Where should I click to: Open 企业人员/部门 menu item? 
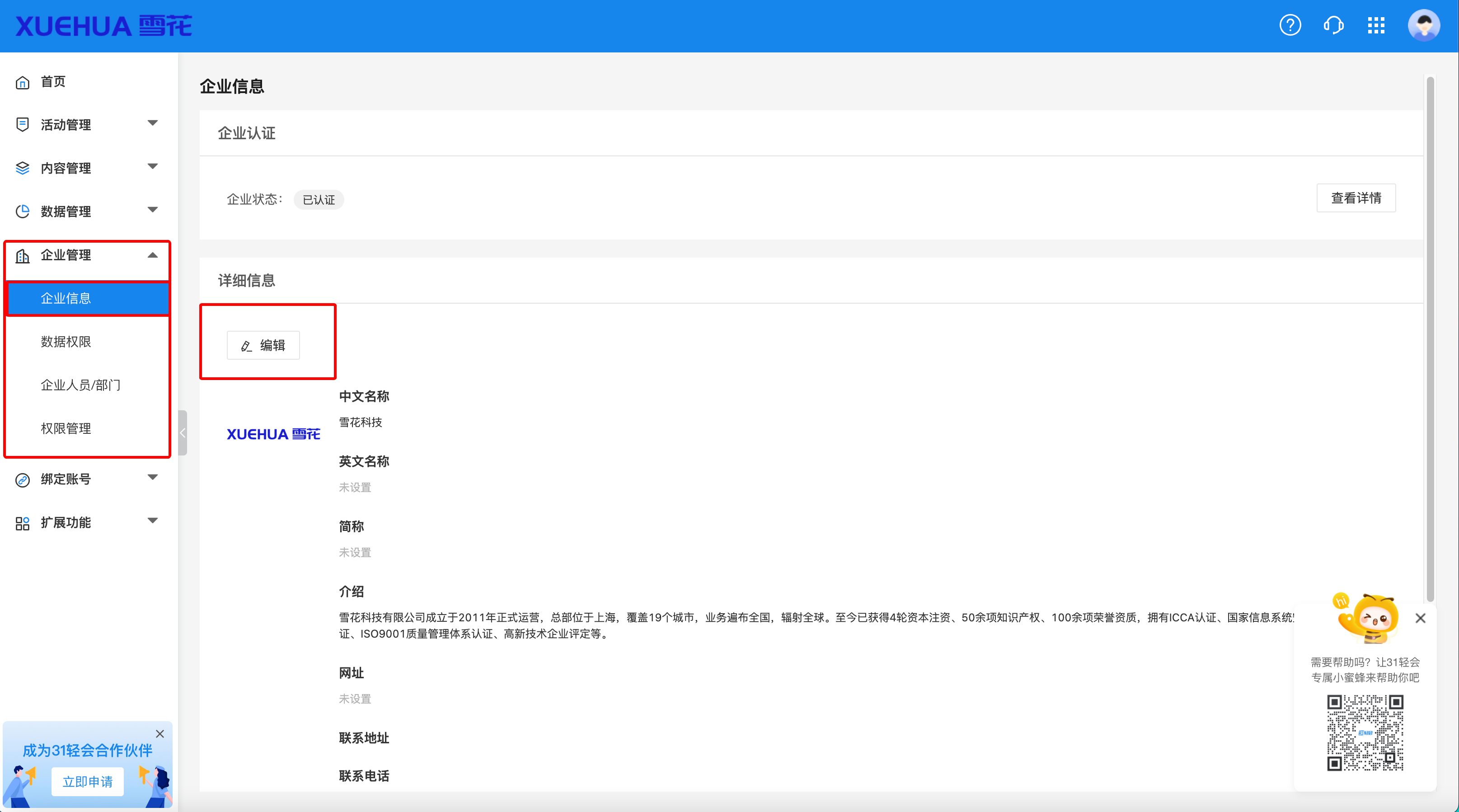click(80, 385)
